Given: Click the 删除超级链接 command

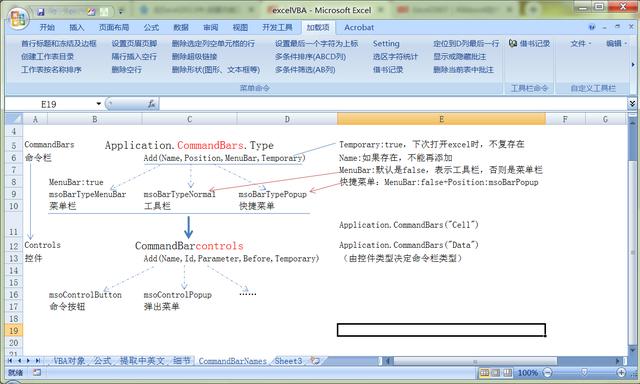Looking at the screenshot, I should coord(194,57).
